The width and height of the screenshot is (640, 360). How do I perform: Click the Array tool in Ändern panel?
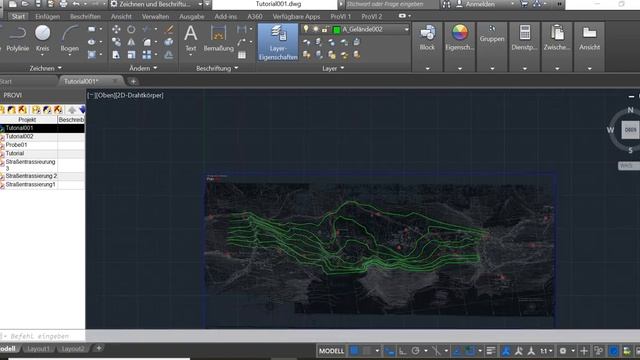click(x=147, y=55)
